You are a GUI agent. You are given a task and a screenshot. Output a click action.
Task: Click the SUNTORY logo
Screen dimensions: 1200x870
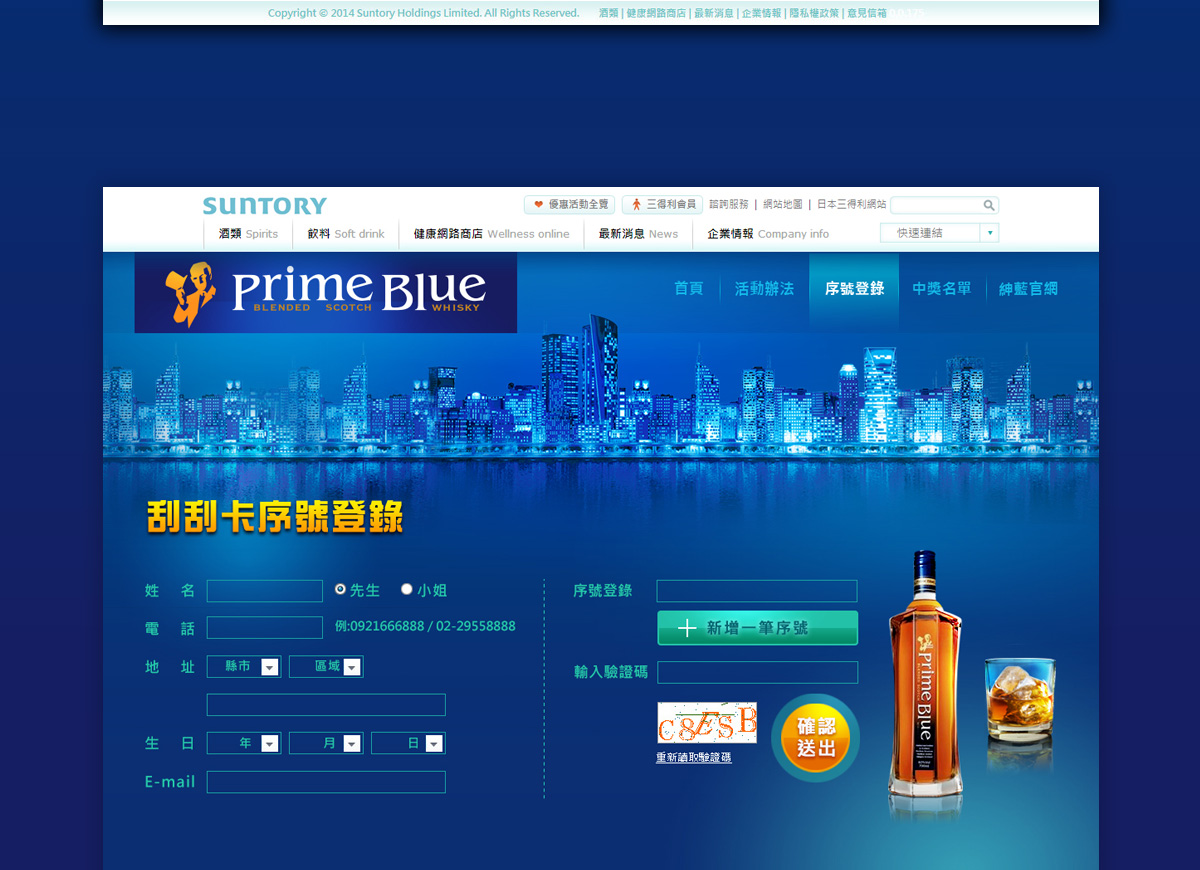pos(265,206)
